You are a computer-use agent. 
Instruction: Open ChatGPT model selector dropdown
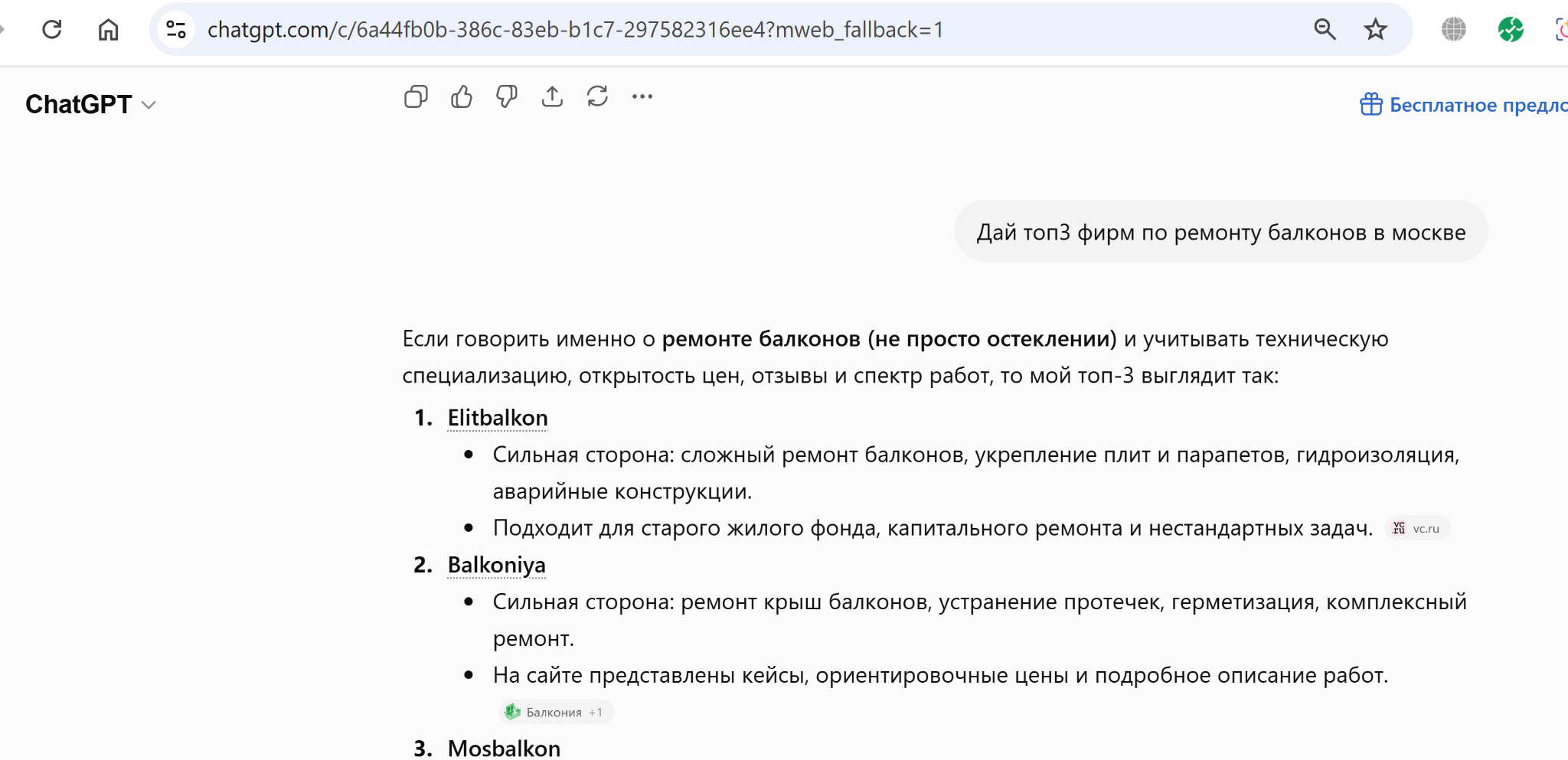[x=90, y=104]
